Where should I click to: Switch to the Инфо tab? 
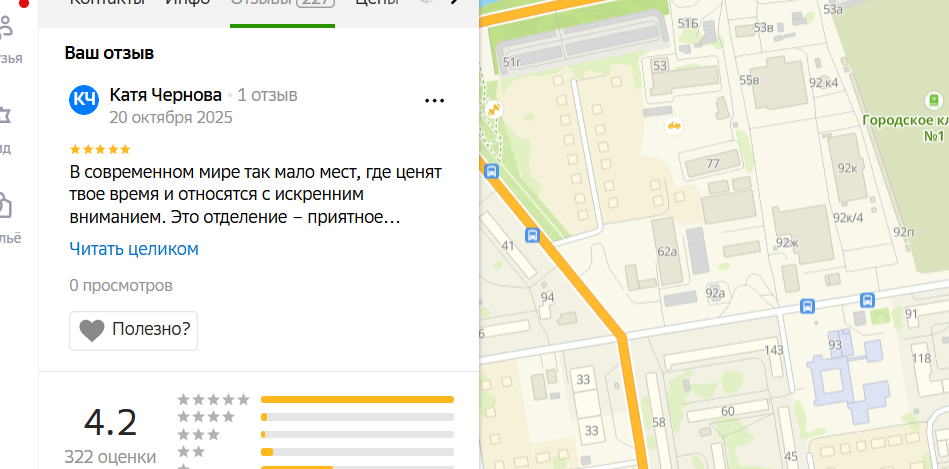pyautogui.click(x=188, y=5)
